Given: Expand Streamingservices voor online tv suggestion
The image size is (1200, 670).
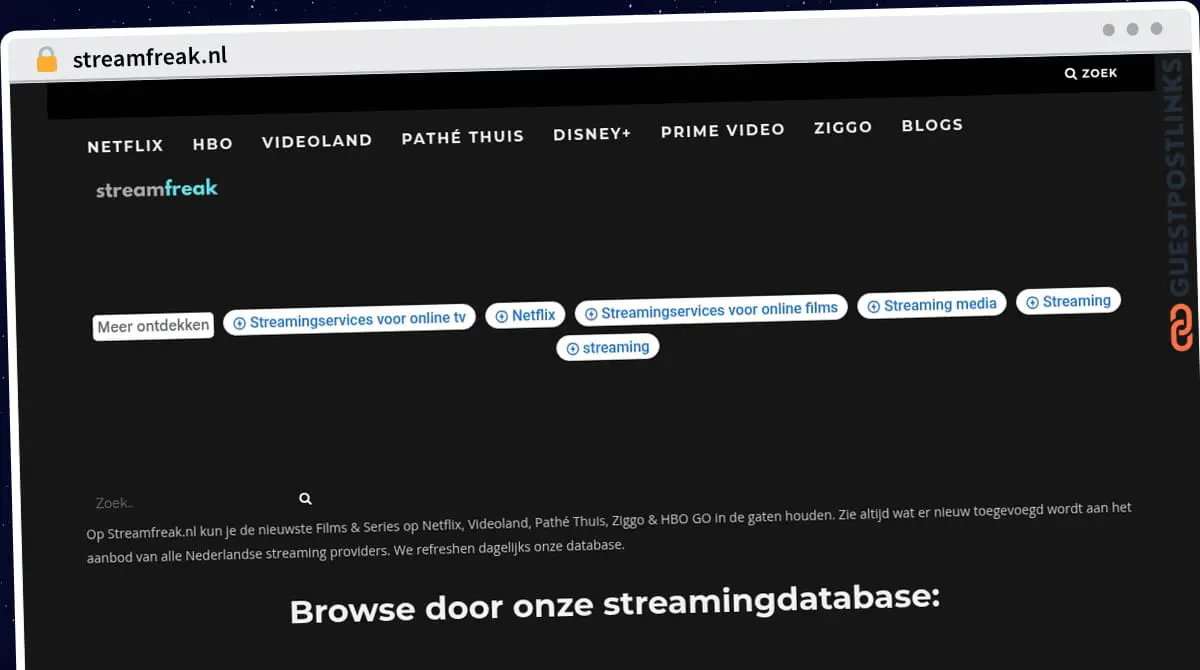Looking at the screenshot, I should (x=349, y=320).
